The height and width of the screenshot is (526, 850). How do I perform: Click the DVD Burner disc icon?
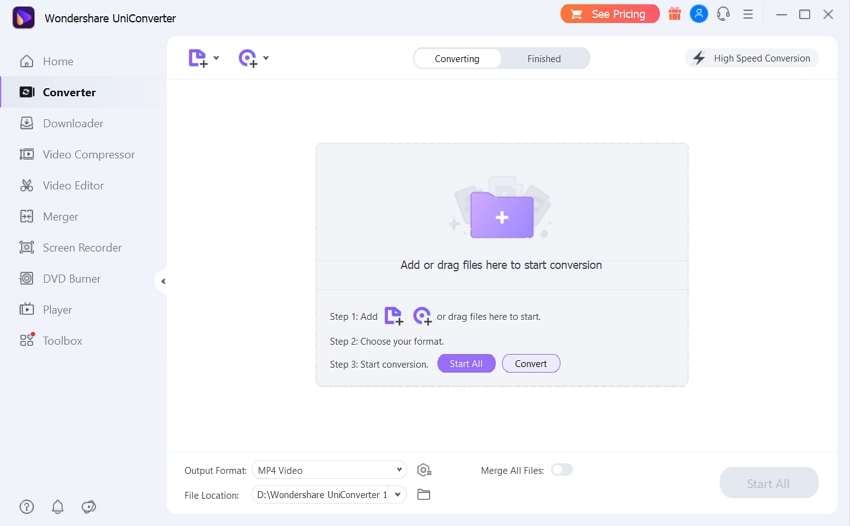coord(27,279)
